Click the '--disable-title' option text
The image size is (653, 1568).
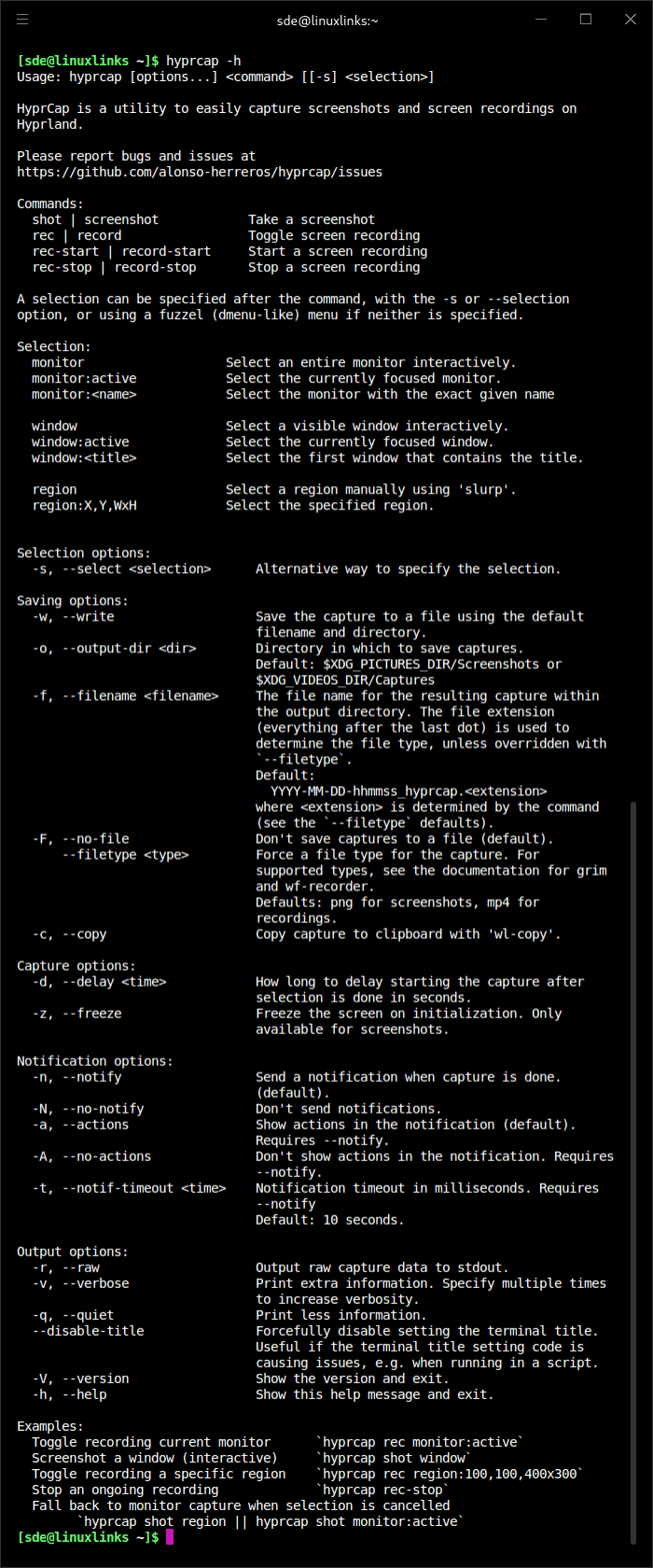88,1331
